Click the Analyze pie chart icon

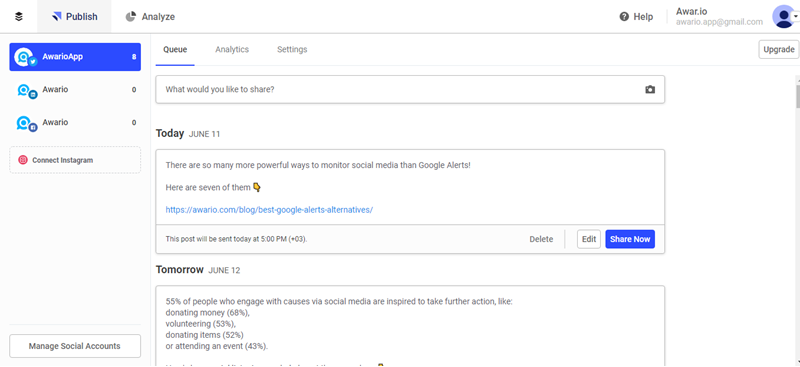[131, 17]
